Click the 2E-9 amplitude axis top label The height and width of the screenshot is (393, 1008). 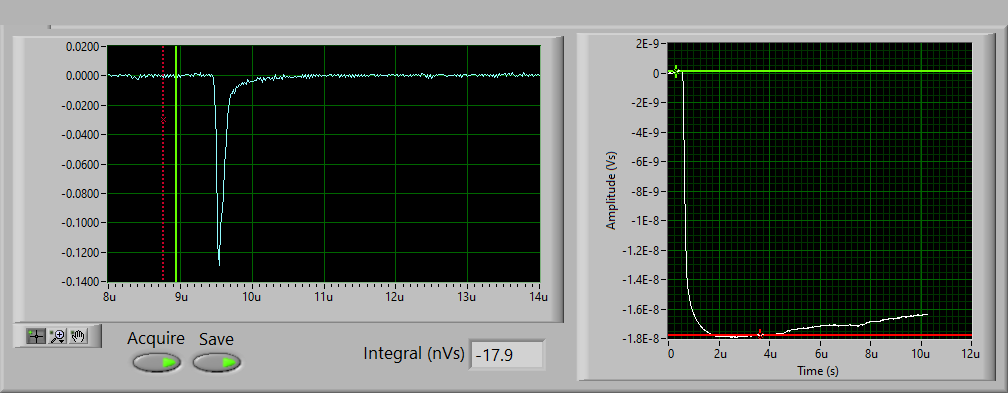pos(649,44)
